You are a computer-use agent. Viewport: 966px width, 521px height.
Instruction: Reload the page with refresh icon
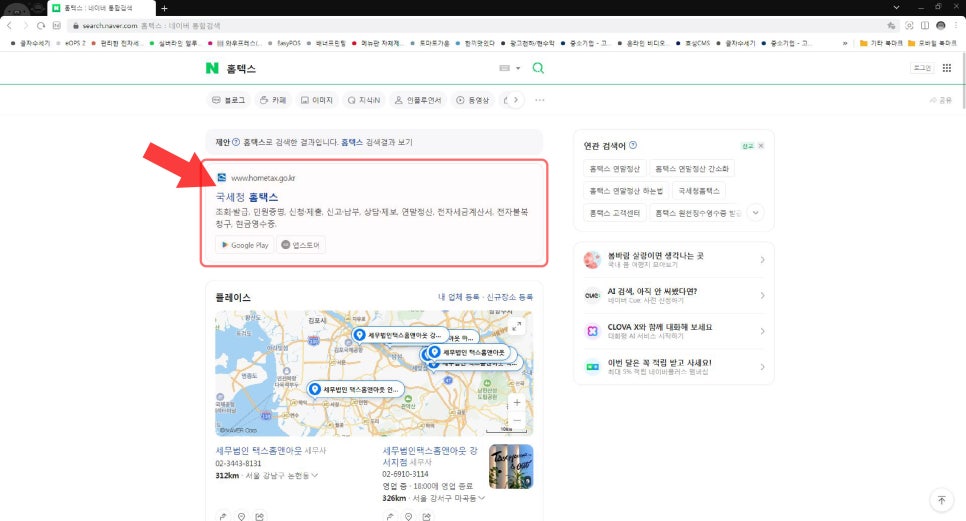(x=41, y=25)
